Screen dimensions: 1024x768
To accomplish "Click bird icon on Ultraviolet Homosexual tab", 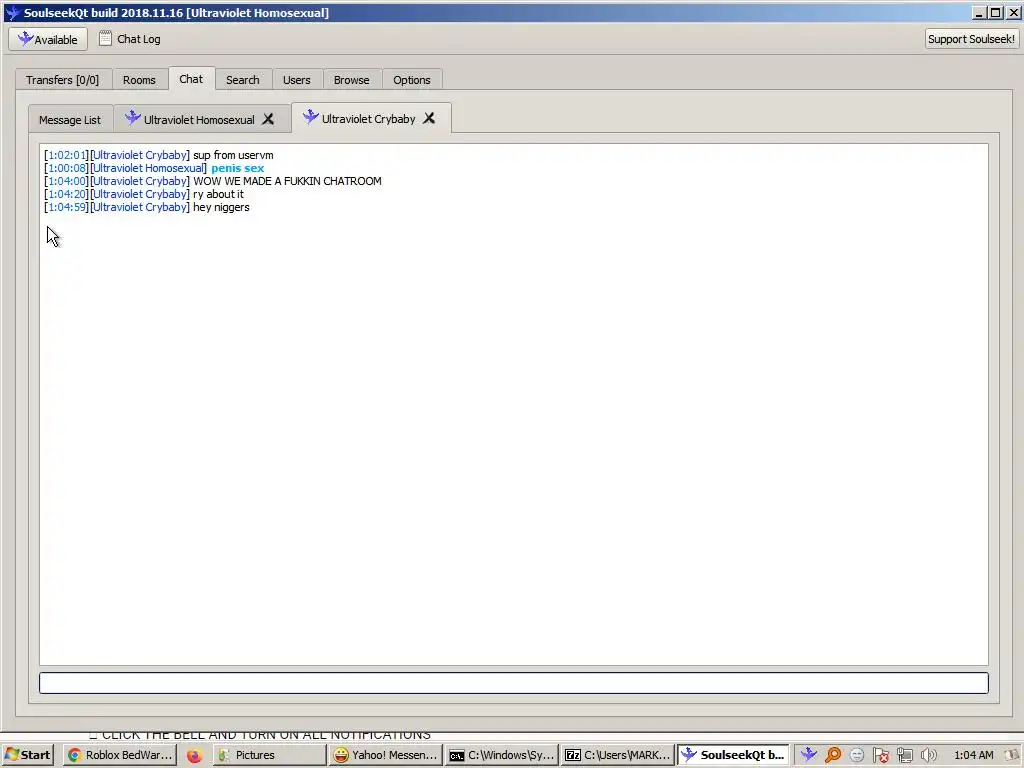I will point(133,118).
